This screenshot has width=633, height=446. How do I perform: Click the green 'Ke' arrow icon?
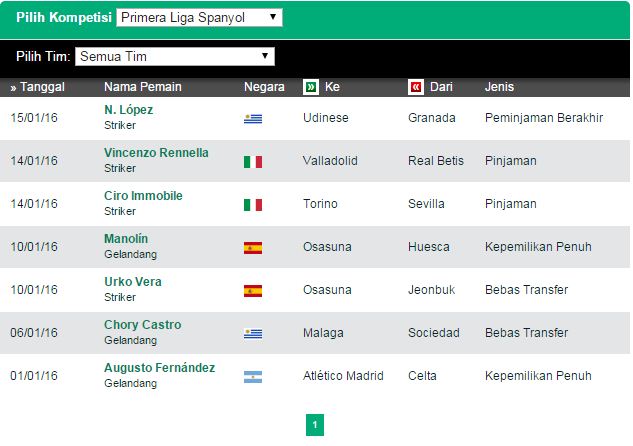coord(311,87)
